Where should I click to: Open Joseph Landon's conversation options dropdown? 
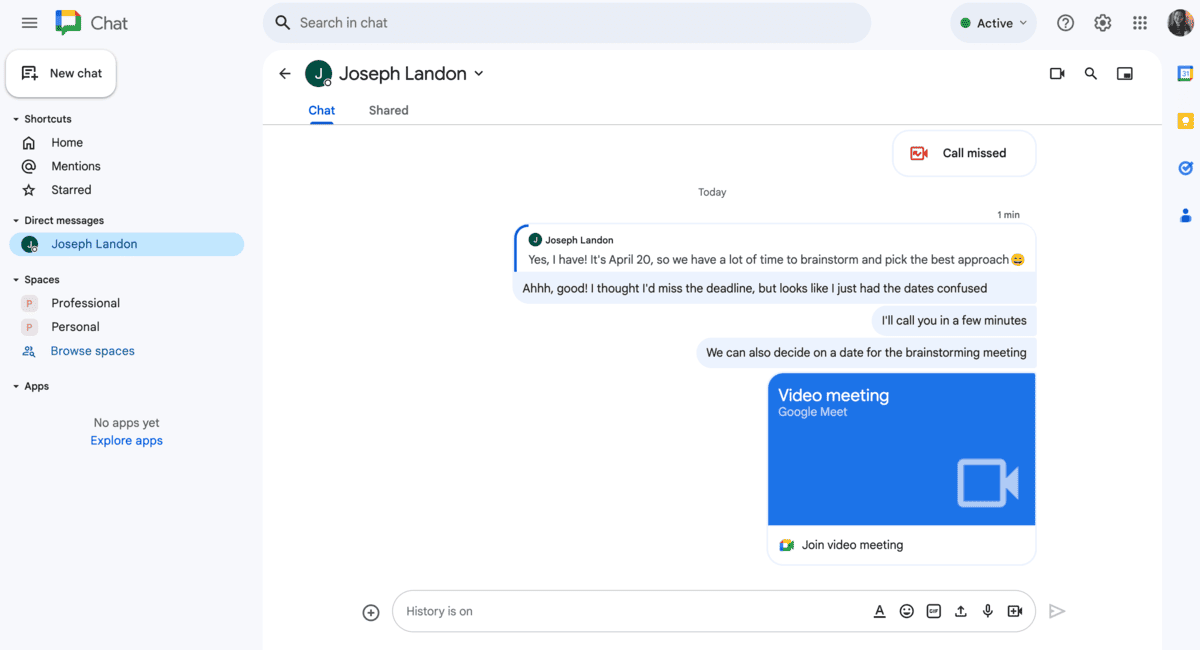(x=479, y=73)
